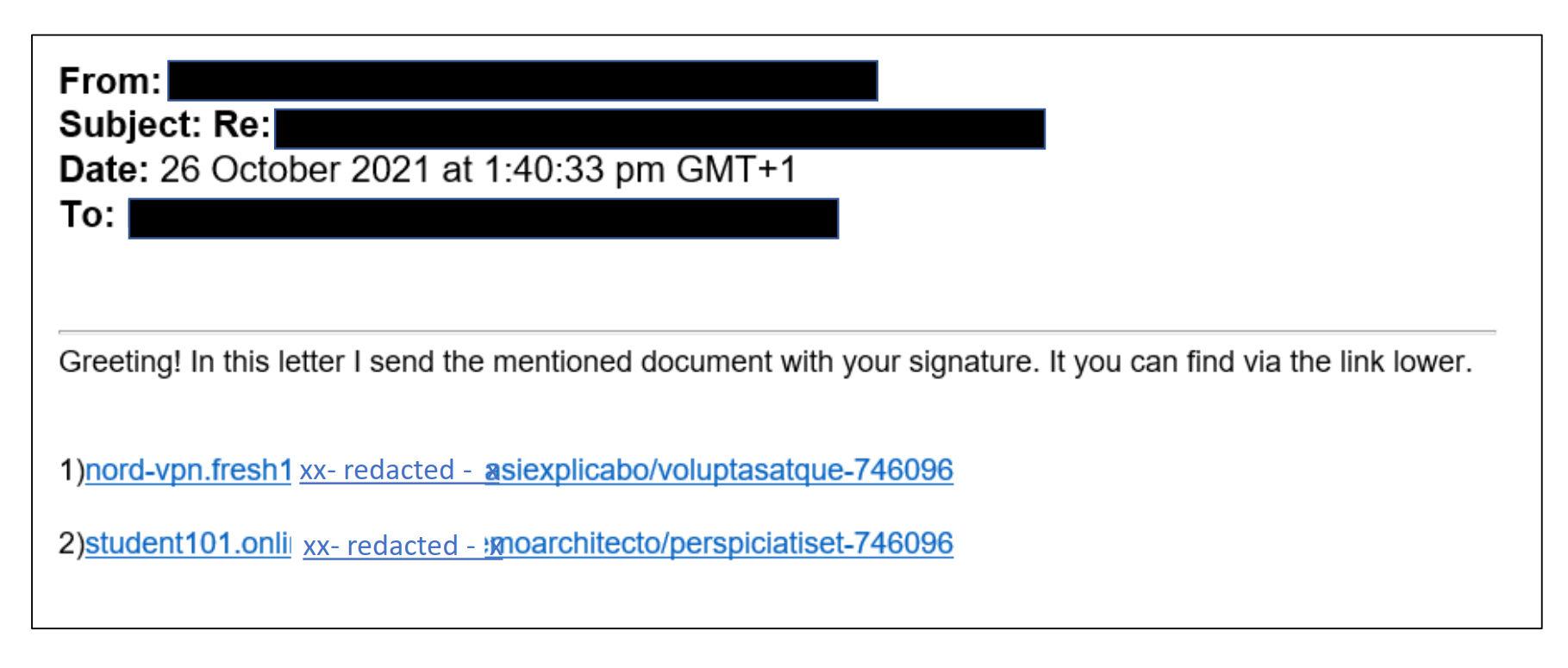Click the 1) list number
This screenshot has width=1568, height=668.
[x=72, y=471]
